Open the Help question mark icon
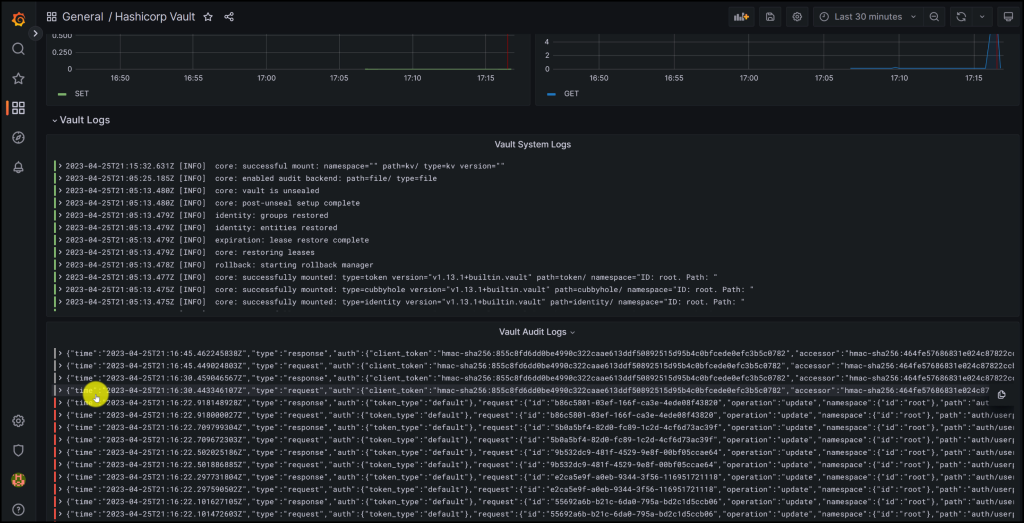This screenshot has width=1024, height=523. click(x=18, y=509)
